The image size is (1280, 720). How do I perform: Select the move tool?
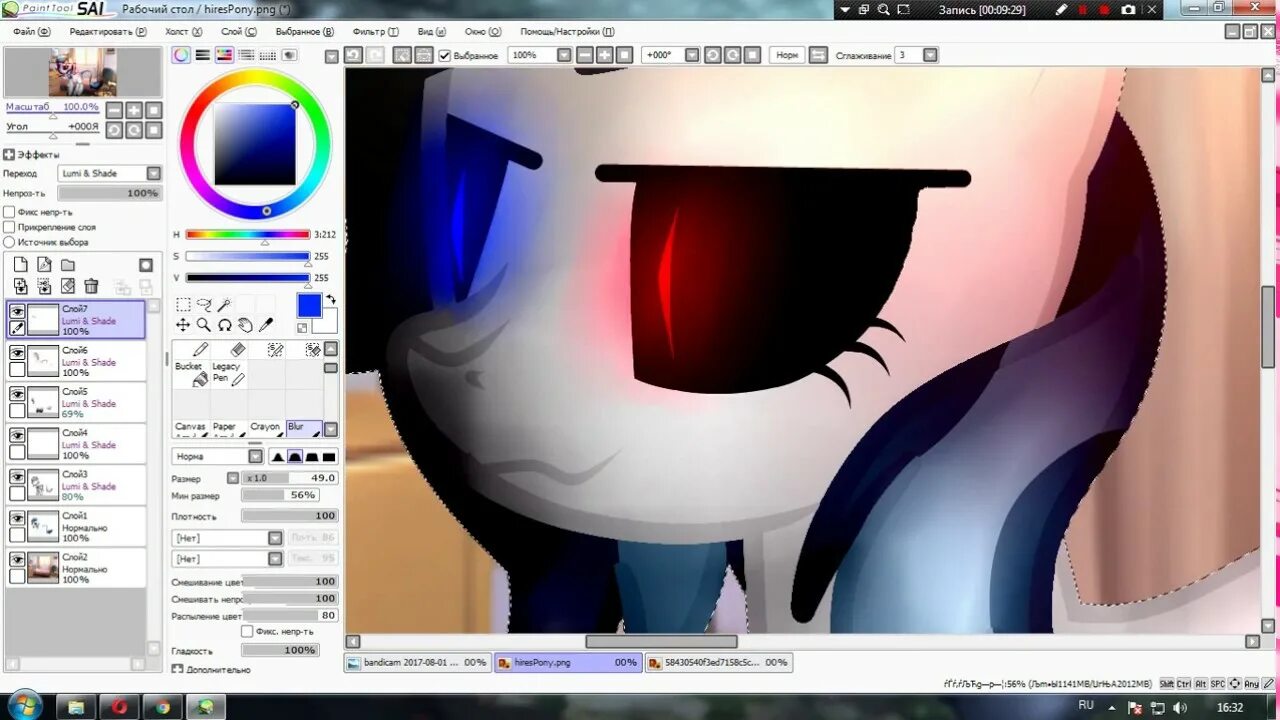click(183, 325)
